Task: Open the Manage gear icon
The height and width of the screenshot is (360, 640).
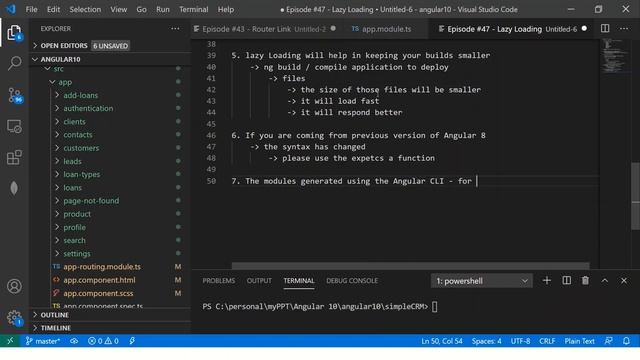Action: coord(14,318)
